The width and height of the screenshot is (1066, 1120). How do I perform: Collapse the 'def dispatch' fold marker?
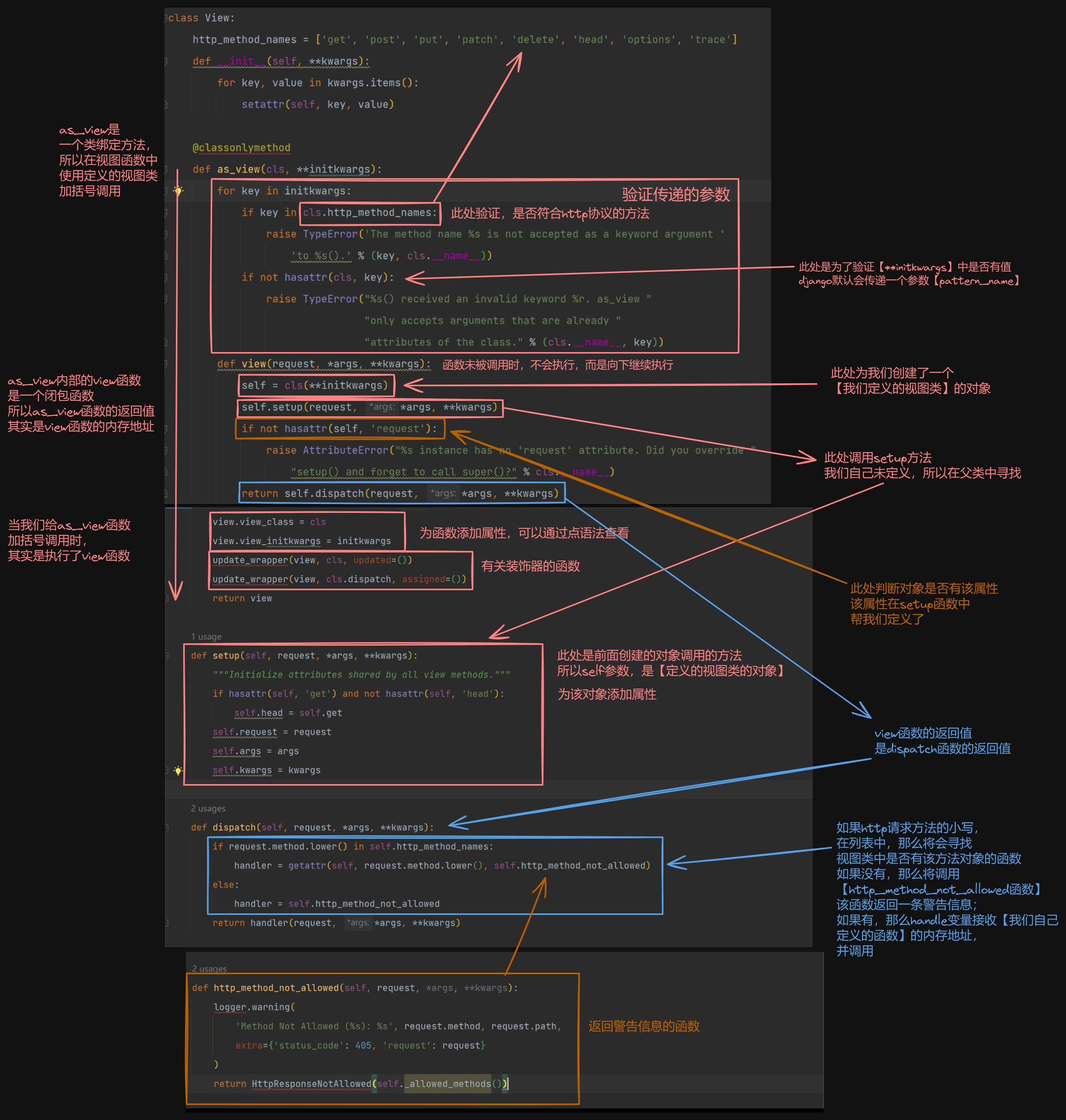[167, 828]
